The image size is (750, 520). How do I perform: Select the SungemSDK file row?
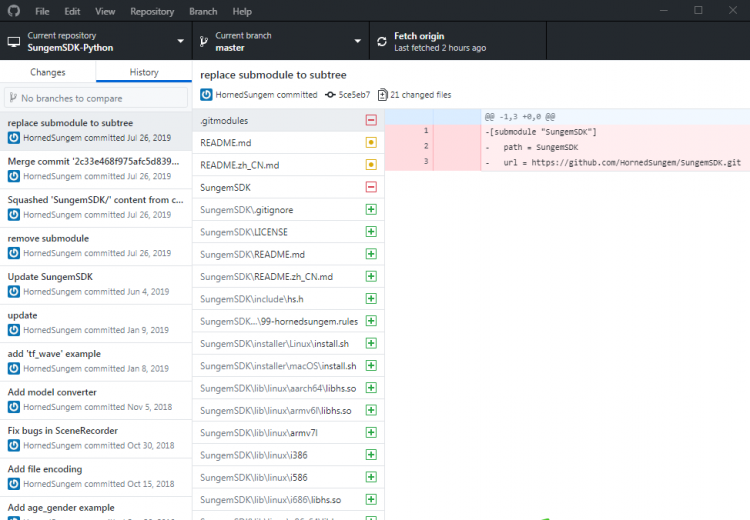[x=288, y=187]
